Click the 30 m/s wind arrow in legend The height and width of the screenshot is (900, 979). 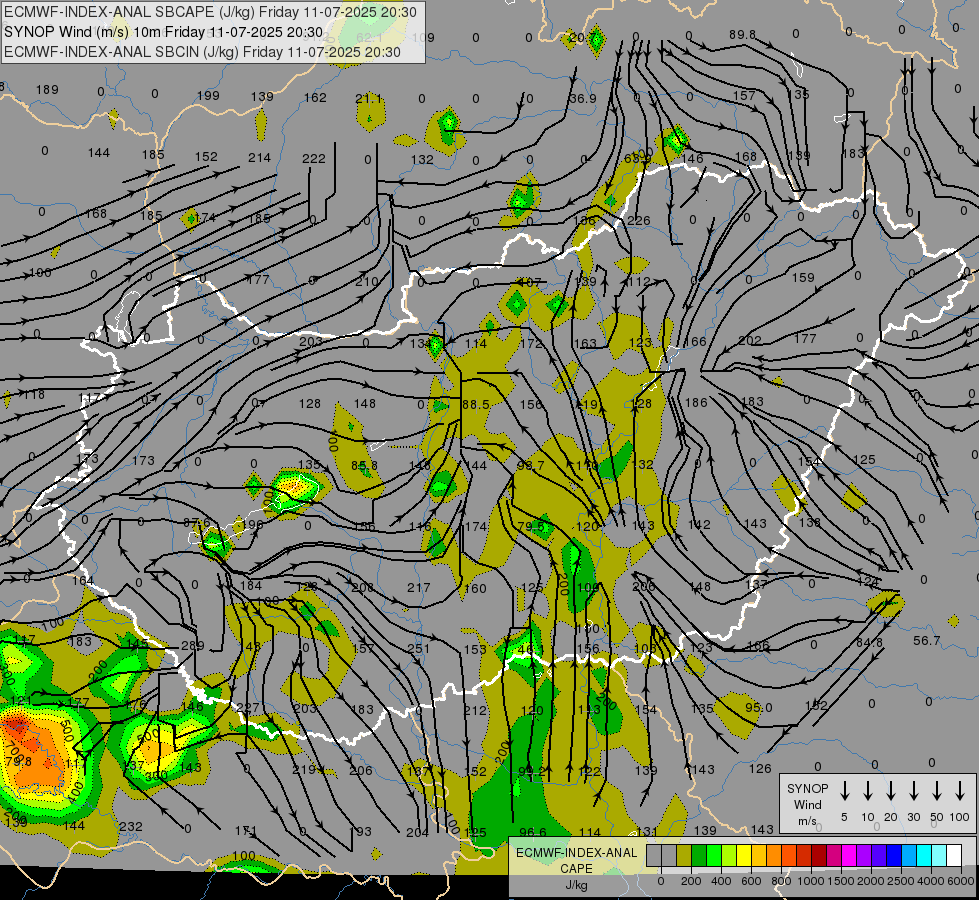(913, 791)
